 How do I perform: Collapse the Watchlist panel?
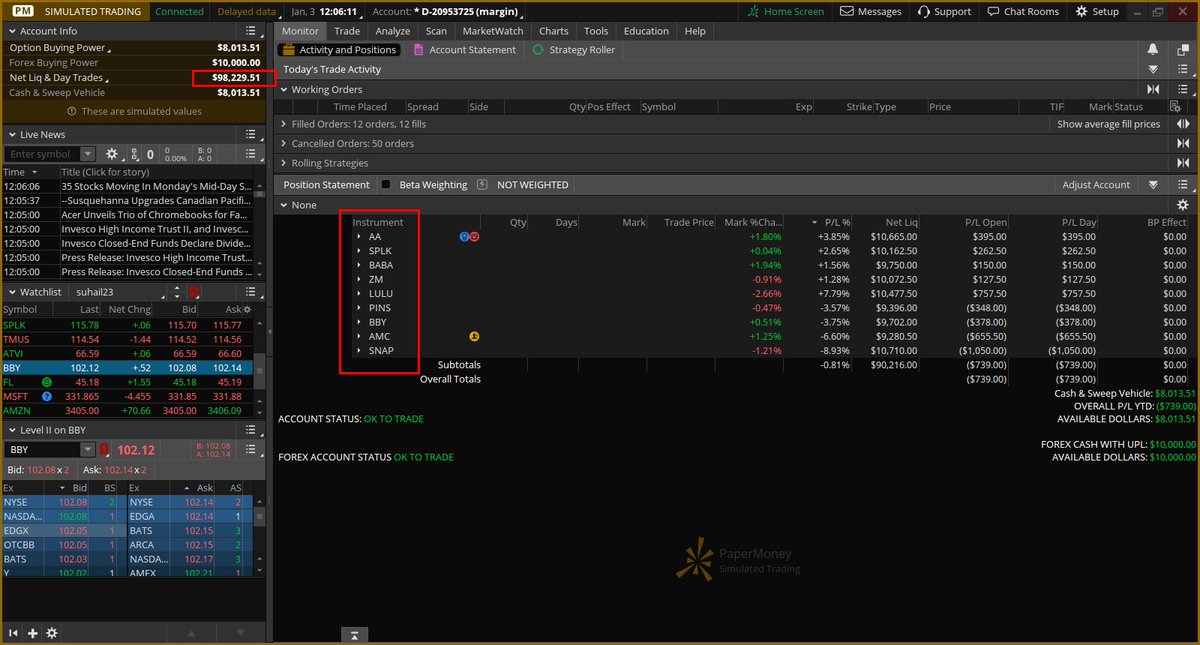(x=12, y=291)
